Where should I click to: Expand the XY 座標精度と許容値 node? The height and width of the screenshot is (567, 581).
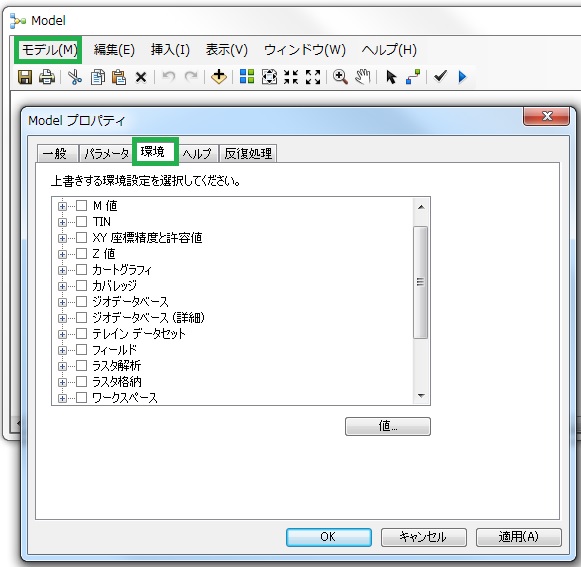[62, 238]
